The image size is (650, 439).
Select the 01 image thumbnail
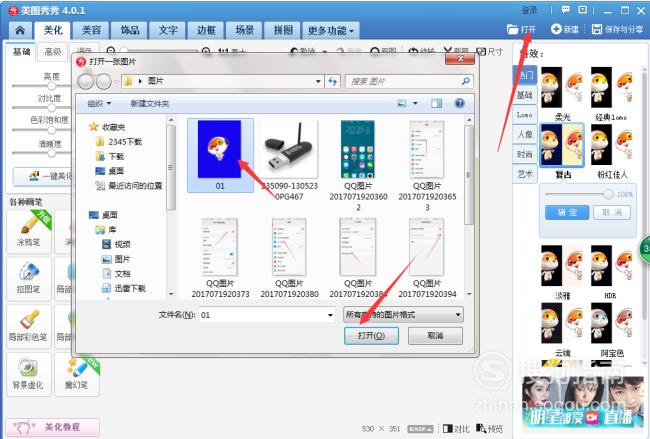coord(220,155)
